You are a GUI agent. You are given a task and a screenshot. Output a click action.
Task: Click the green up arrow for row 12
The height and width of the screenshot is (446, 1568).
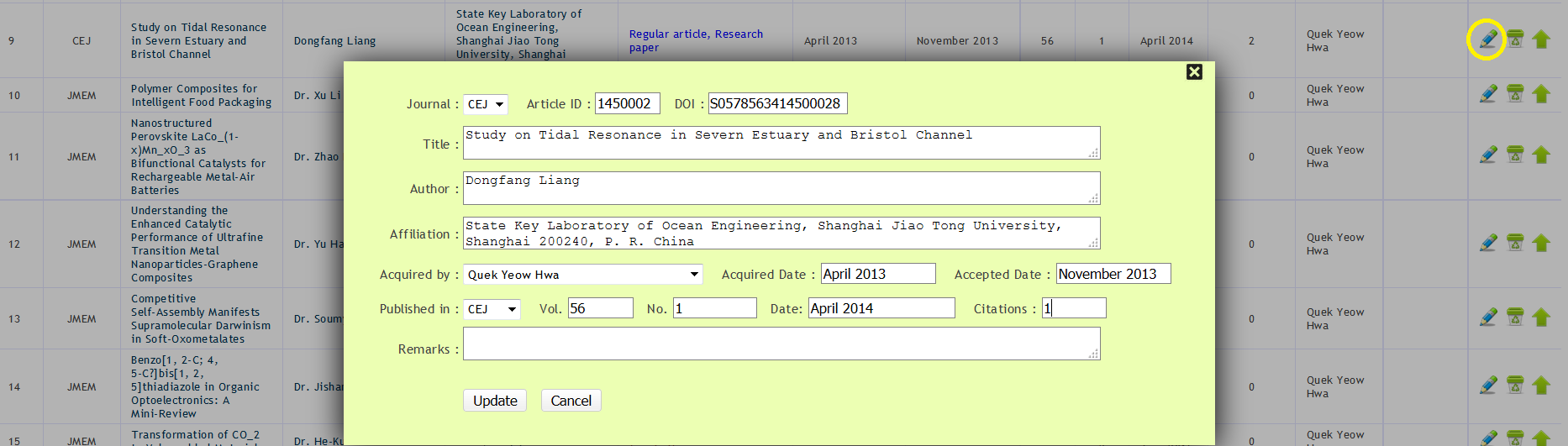pyautogui.click(x=1540, y=243)
